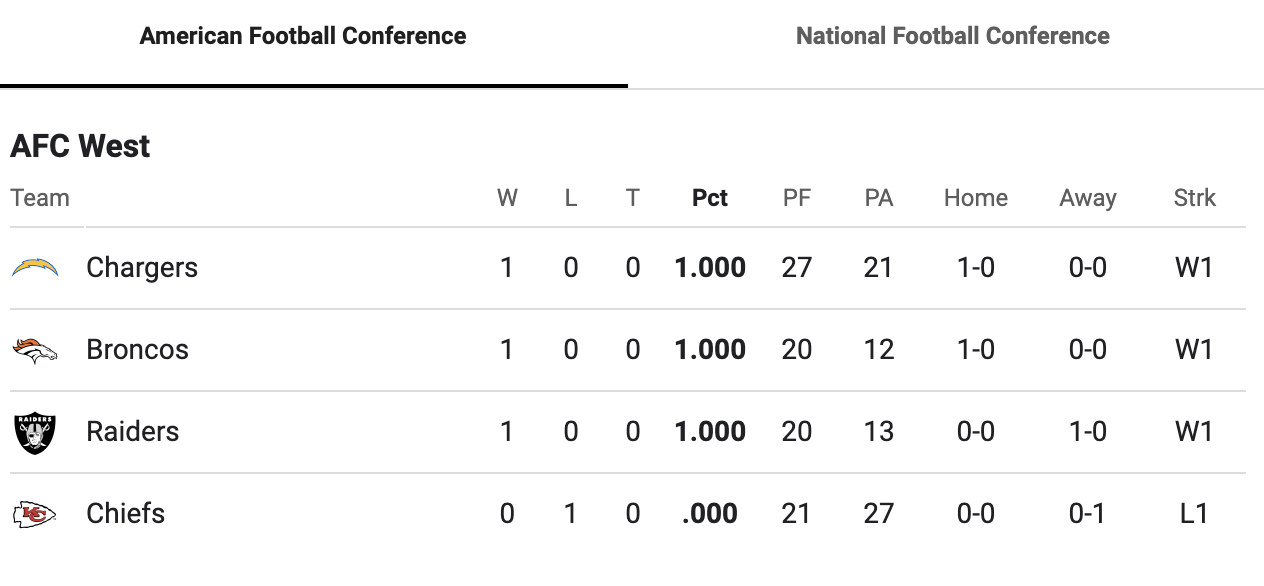Click the Broncos team logo icon
Viewport: 1264px width, 586px height.
[35, 350]
